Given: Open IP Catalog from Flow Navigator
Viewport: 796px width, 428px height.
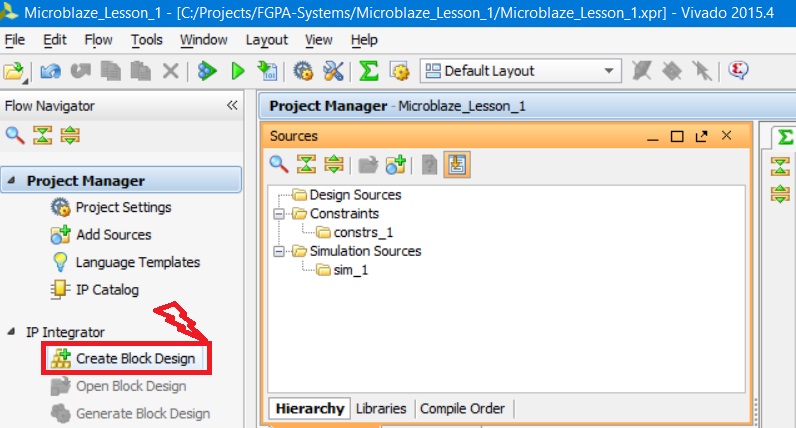Looking at the screenshot, I should coord(107,290).
